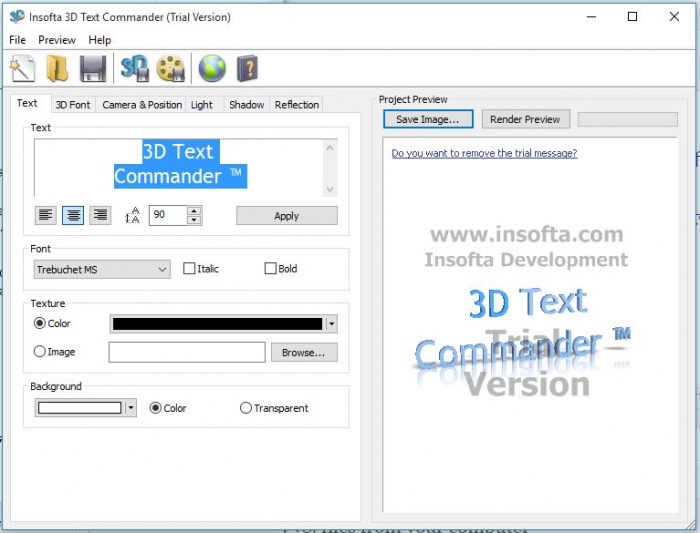The height and width of the screenshot is (533, 700).
Task: Open the Preview menu
Action: 57,40
